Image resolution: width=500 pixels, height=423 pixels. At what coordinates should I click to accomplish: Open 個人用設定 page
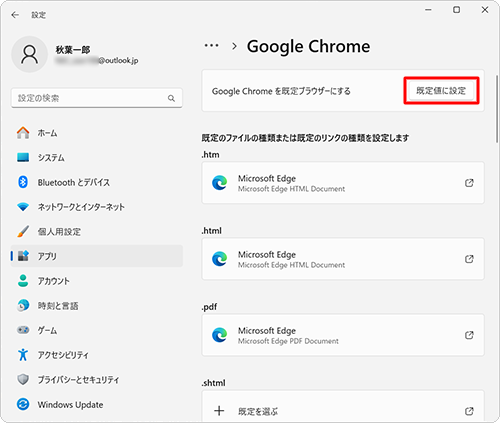coord(97,231)
